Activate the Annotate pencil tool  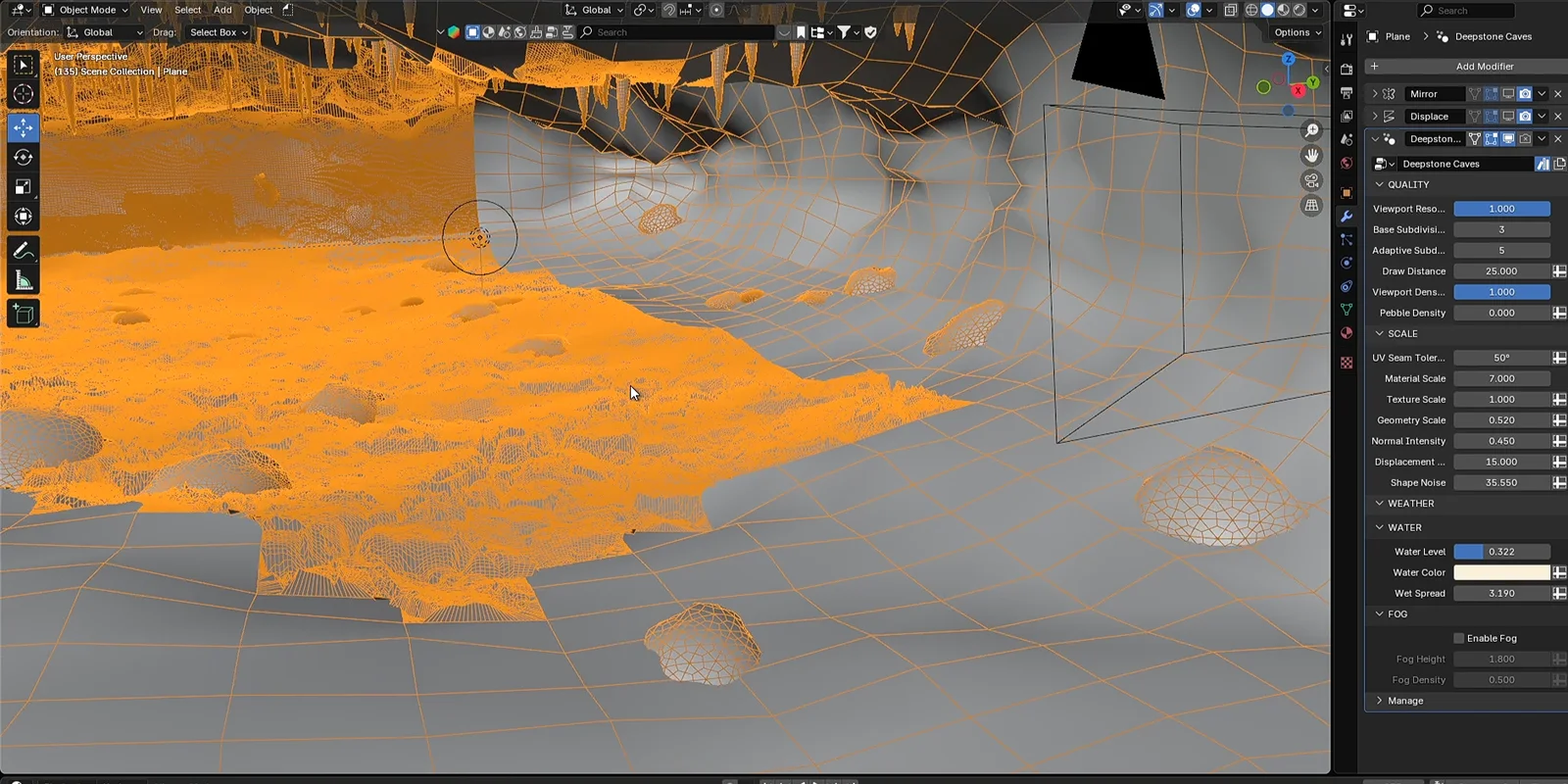pos(24,252)
